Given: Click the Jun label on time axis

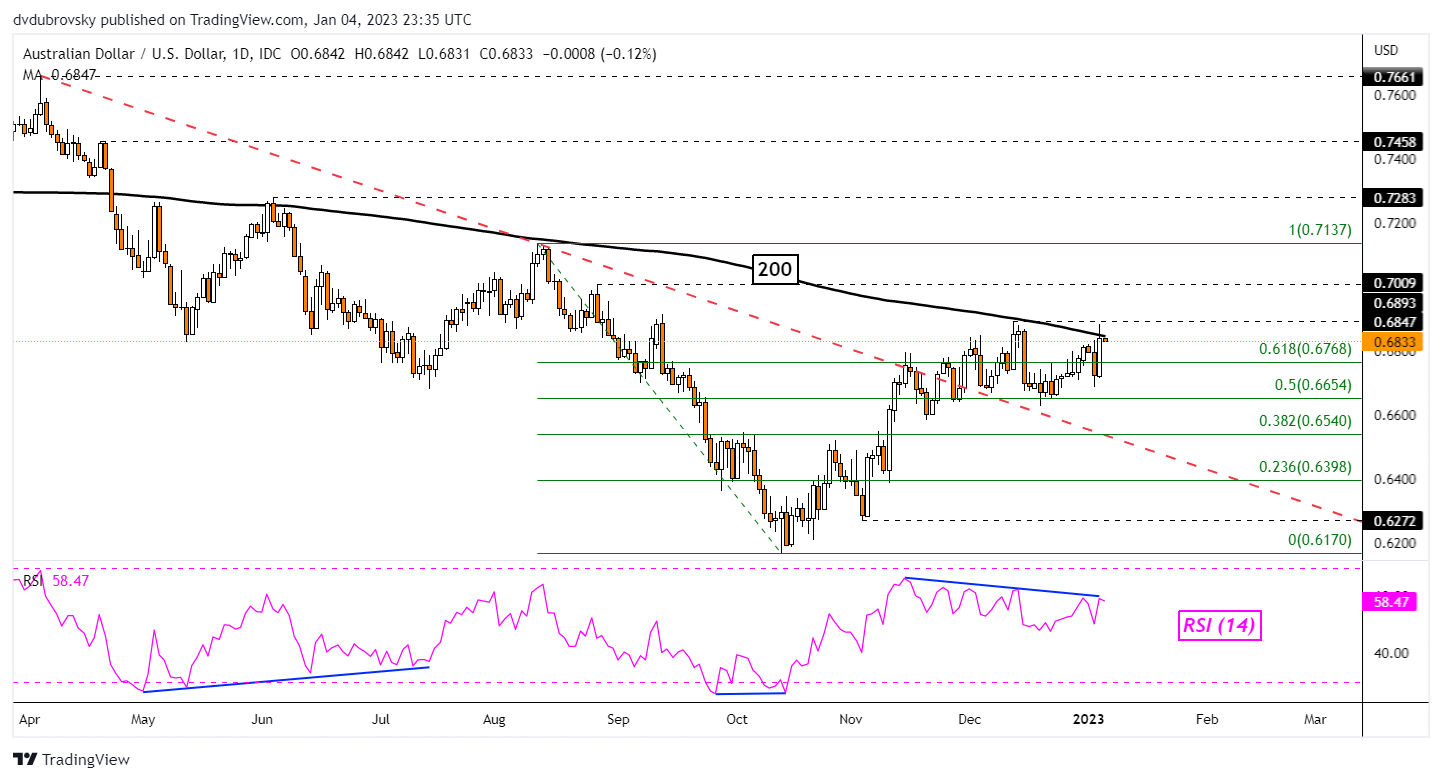Looking at the screenshot, I should pyautogui.click(x=264, y=719).
